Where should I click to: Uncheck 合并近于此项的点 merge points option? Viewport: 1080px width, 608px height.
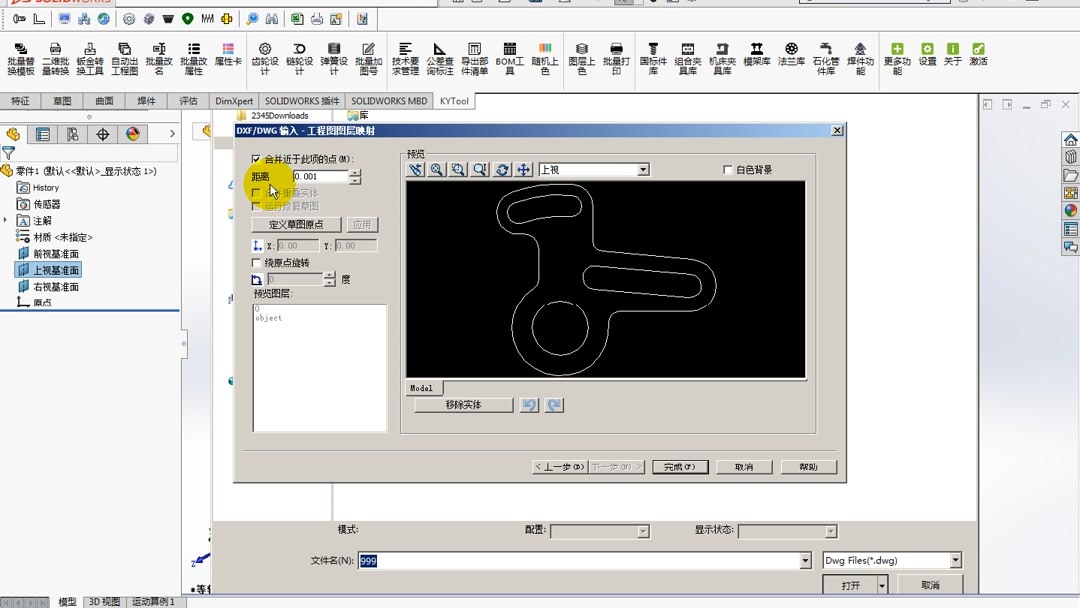pos(255,158)
